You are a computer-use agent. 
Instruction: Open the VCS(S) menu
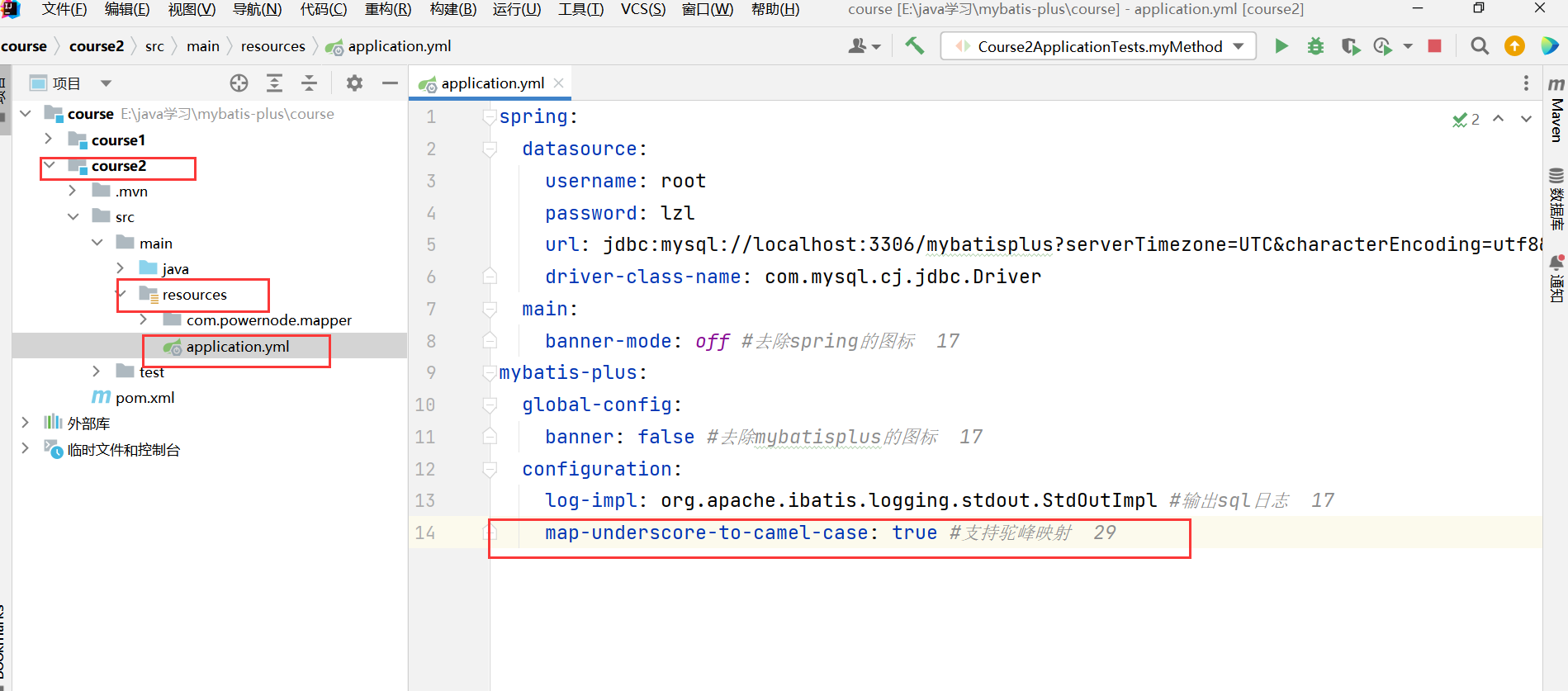click(643, 9)
